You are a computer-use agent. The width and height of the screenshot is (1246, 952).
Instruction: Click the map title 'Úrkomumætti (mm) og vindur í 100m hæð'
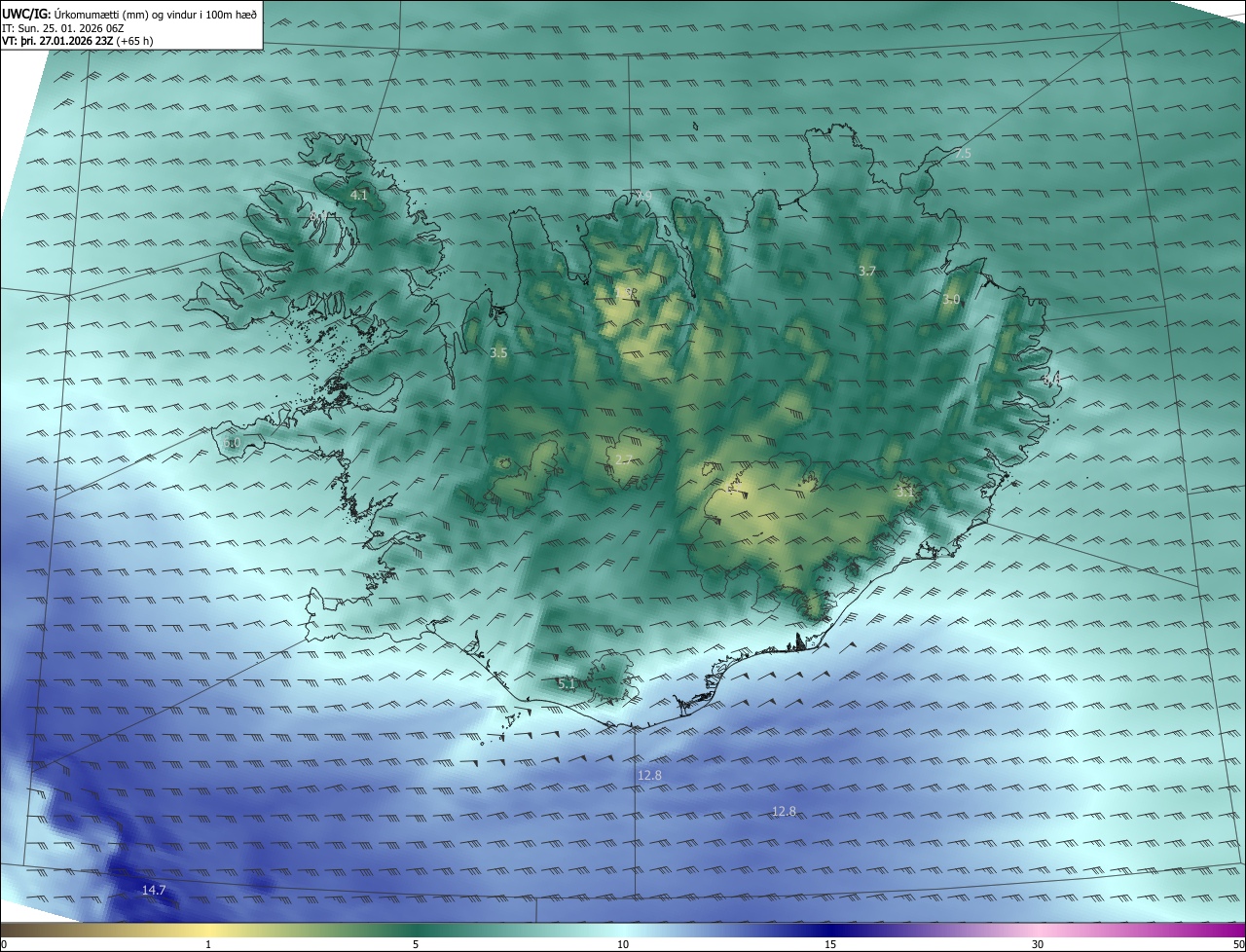(x=154, y=14)
